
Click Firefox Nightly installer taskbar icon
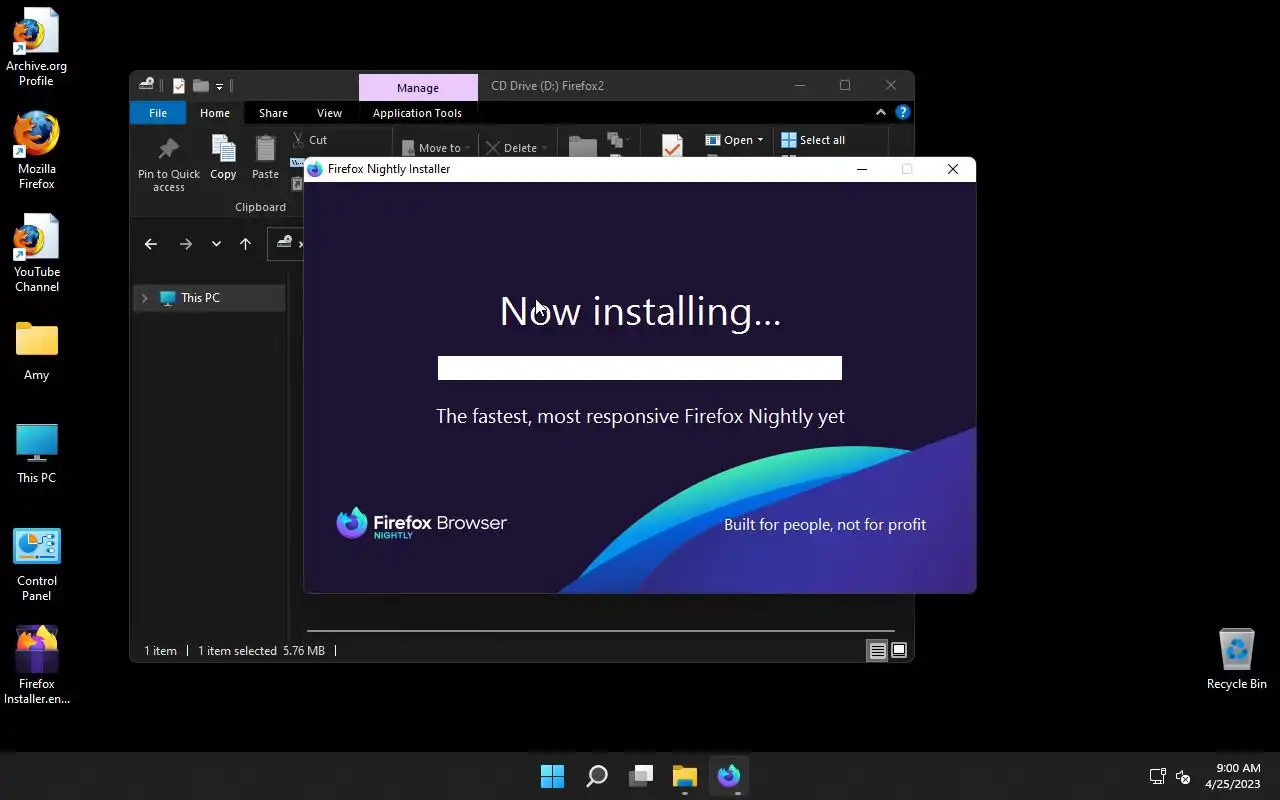point(729,776)
